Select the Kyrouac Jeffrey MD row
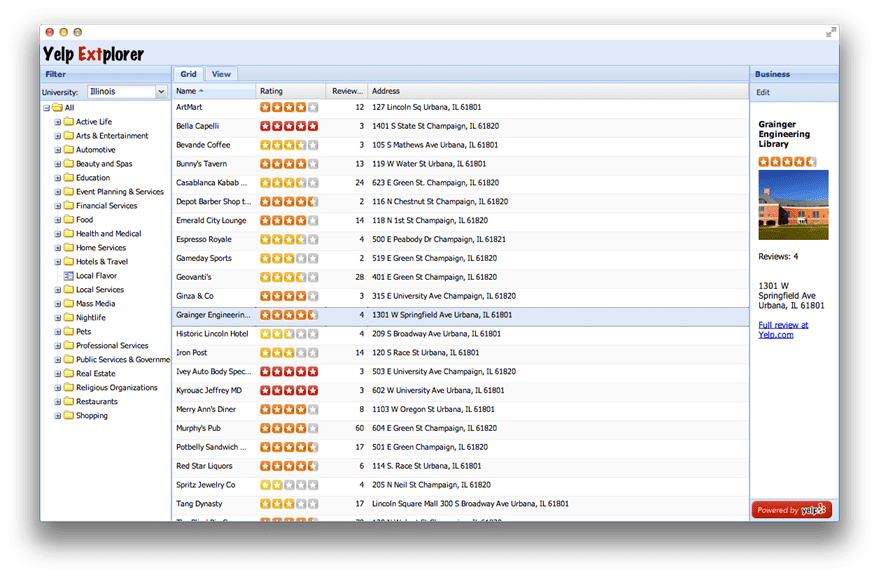This screenshot has width=879, height=577. click(460, 390)
